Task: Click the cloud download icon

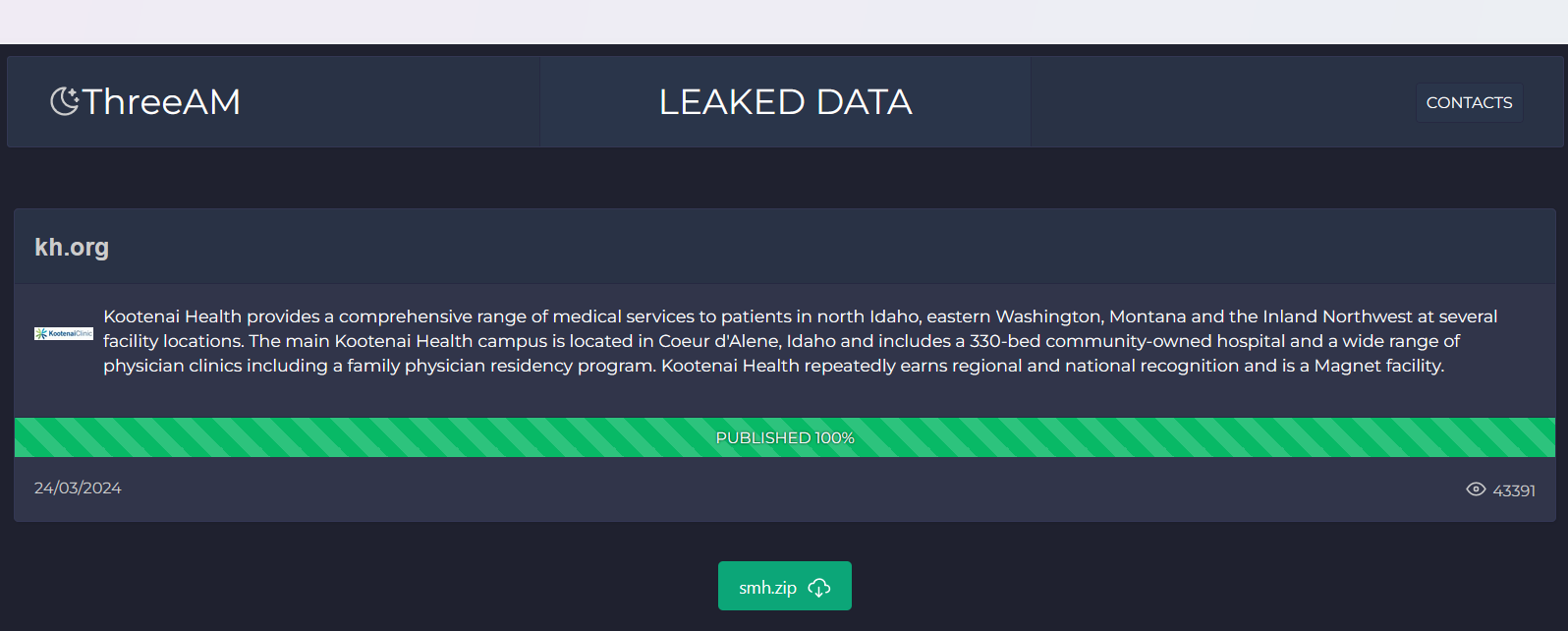Action: (x=819, y=588)
